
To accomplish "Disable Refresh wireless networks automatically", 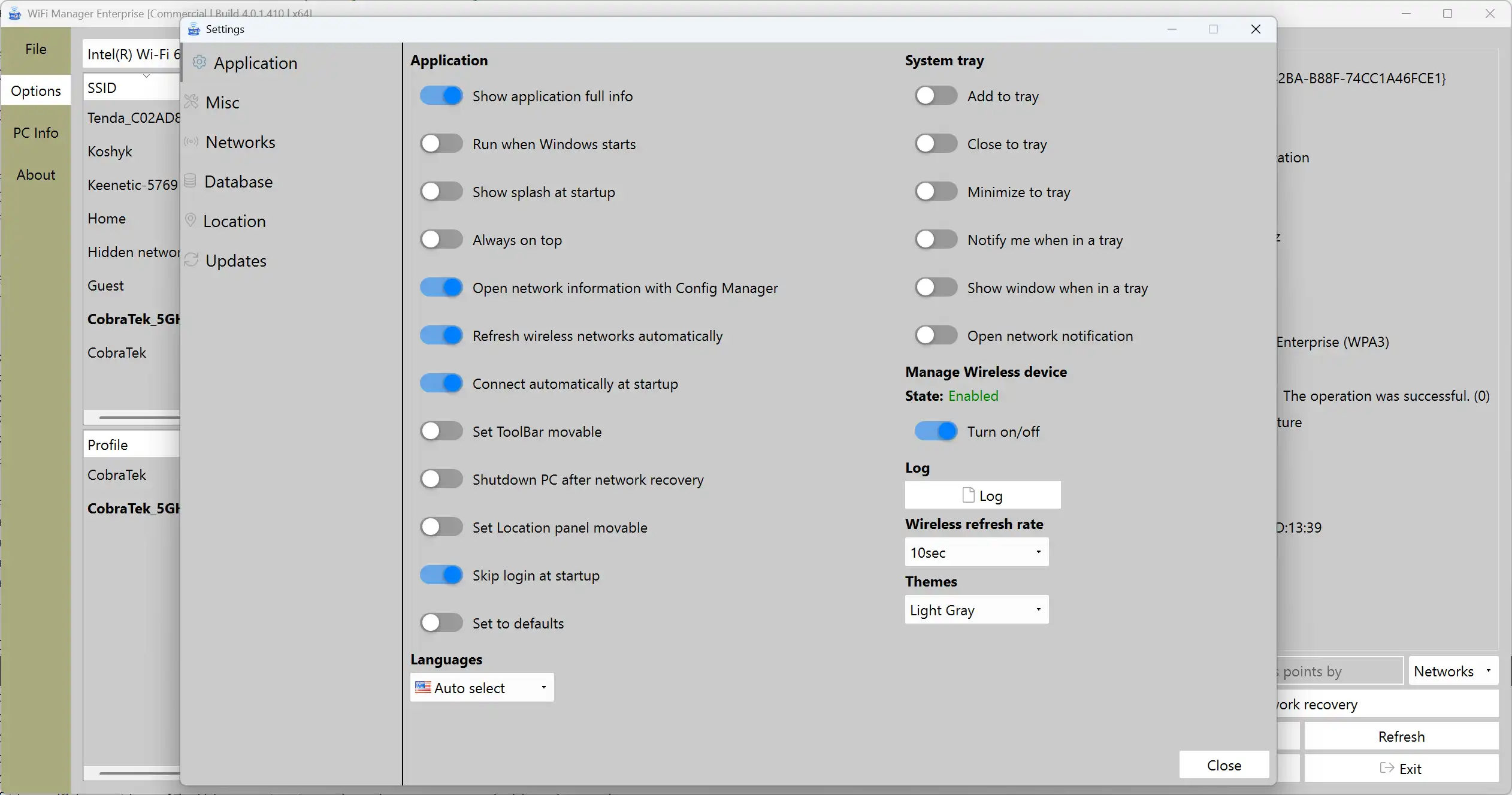I will coord(441,335).
